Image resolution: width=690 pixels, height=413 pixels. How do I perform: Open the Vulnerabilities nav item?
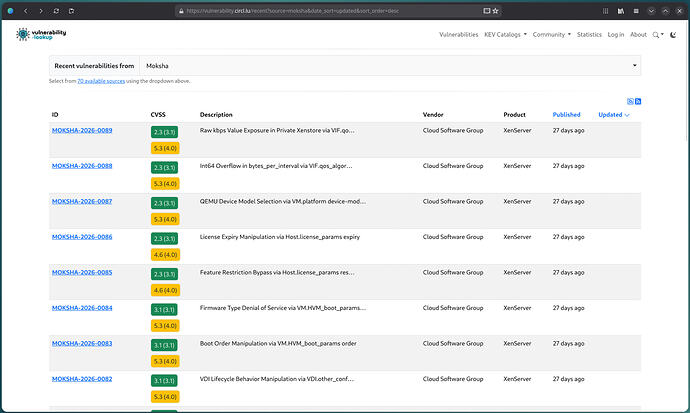[x=459, y=34]
